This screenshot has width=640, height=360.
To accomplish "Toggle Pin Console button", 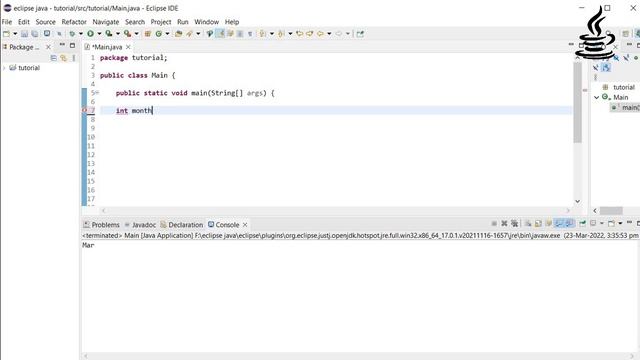I will click(582, 223).
